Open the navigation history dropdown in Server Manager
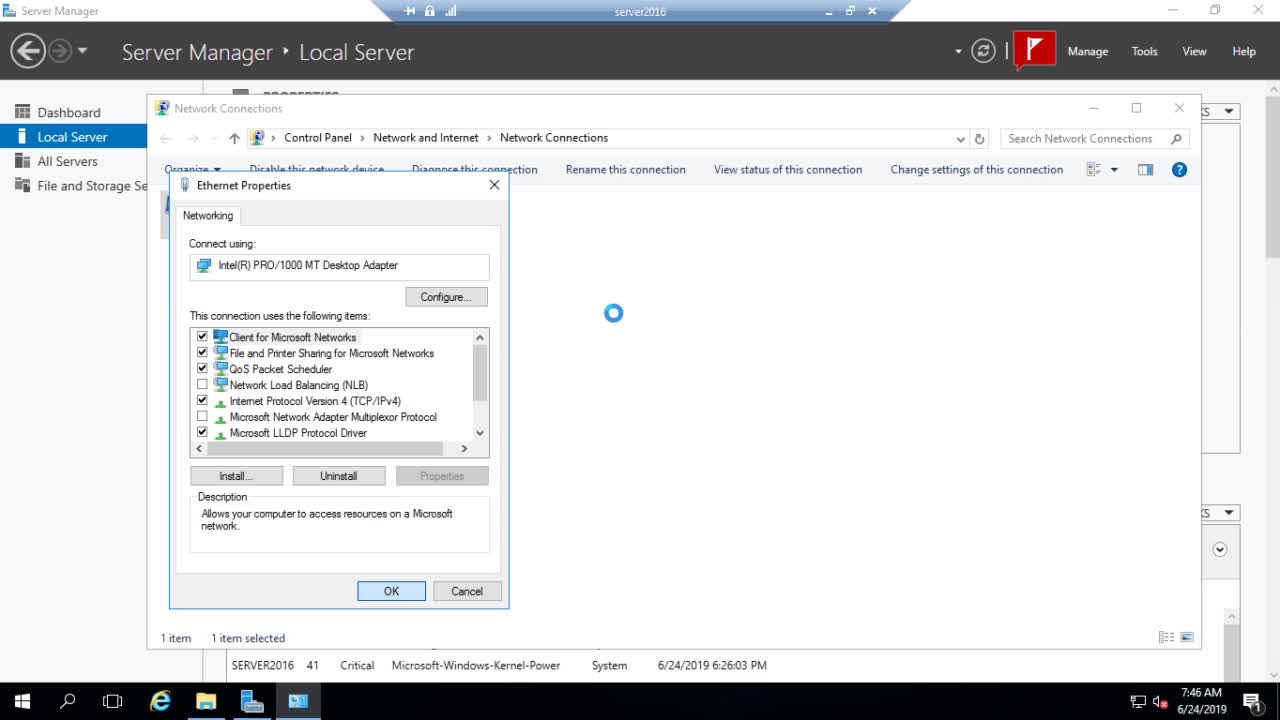The height and width of the screenshot is (720, 1280). pos(82,51)
